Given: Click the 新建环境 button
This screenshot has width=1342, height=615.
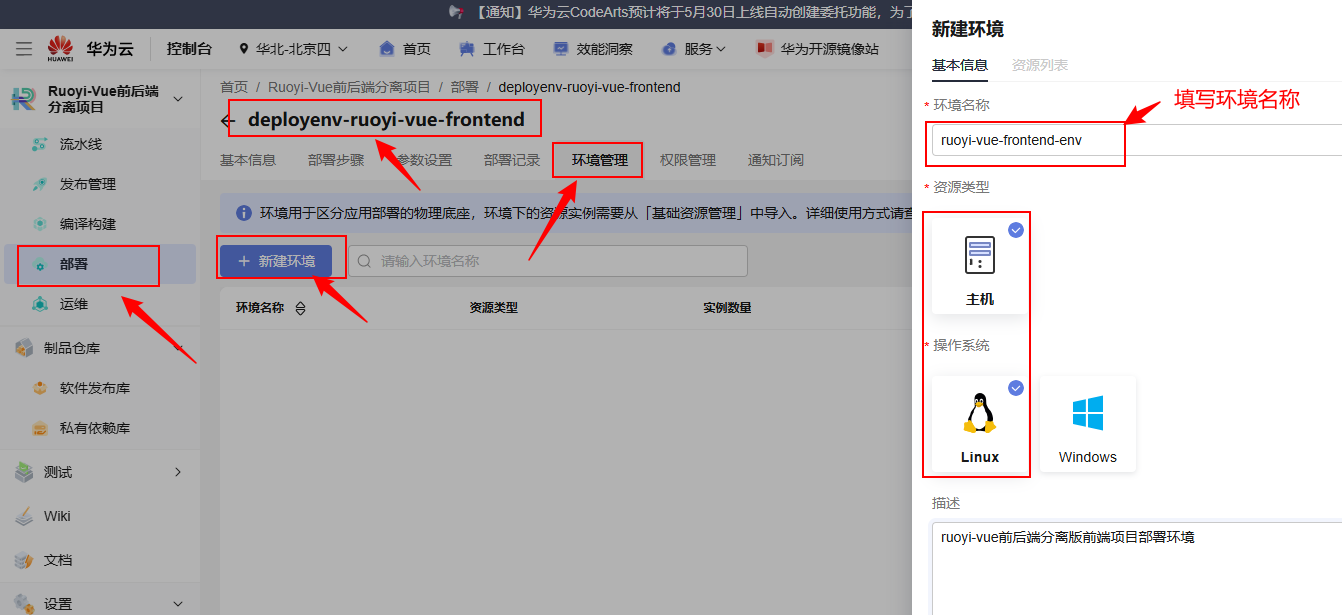Looking at the screenshot, I should click(276, 261).
